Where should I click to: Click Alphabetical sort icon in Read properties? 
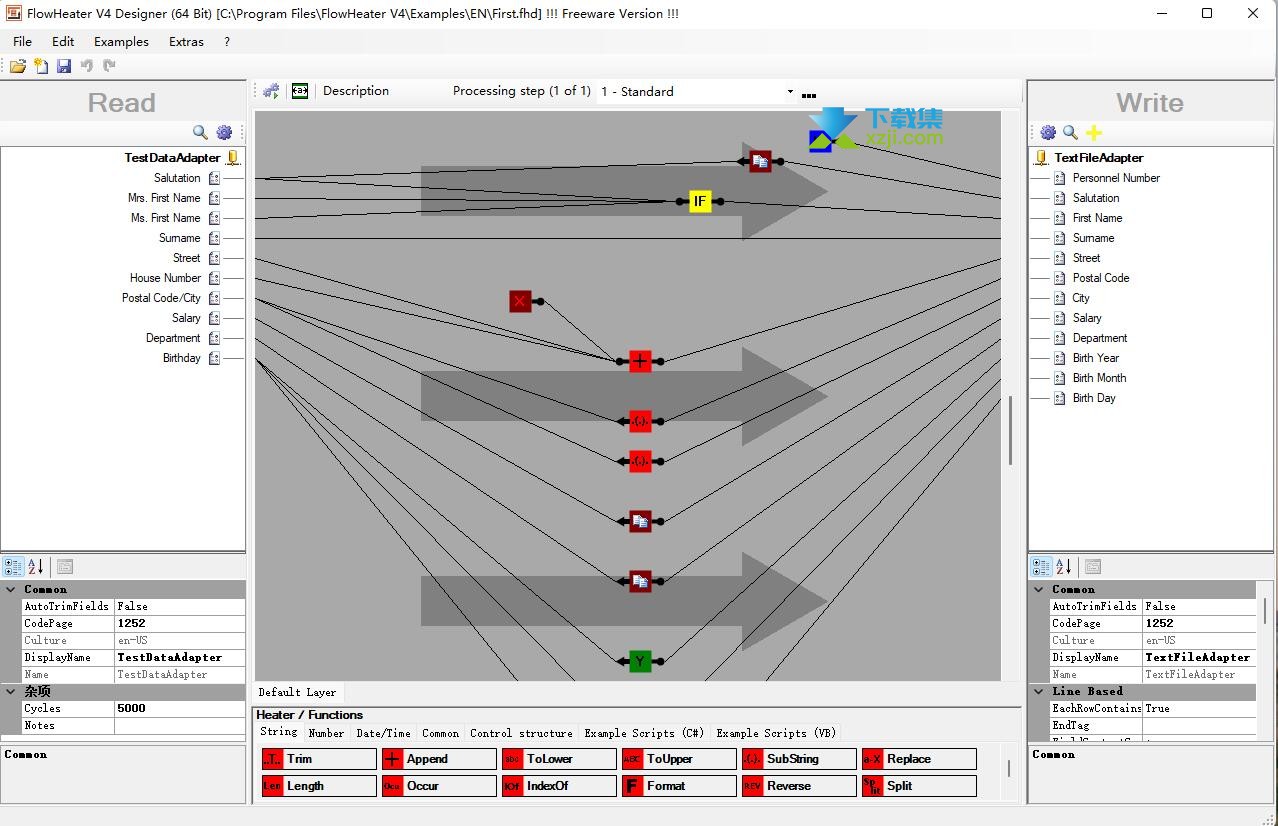point(36,566)
